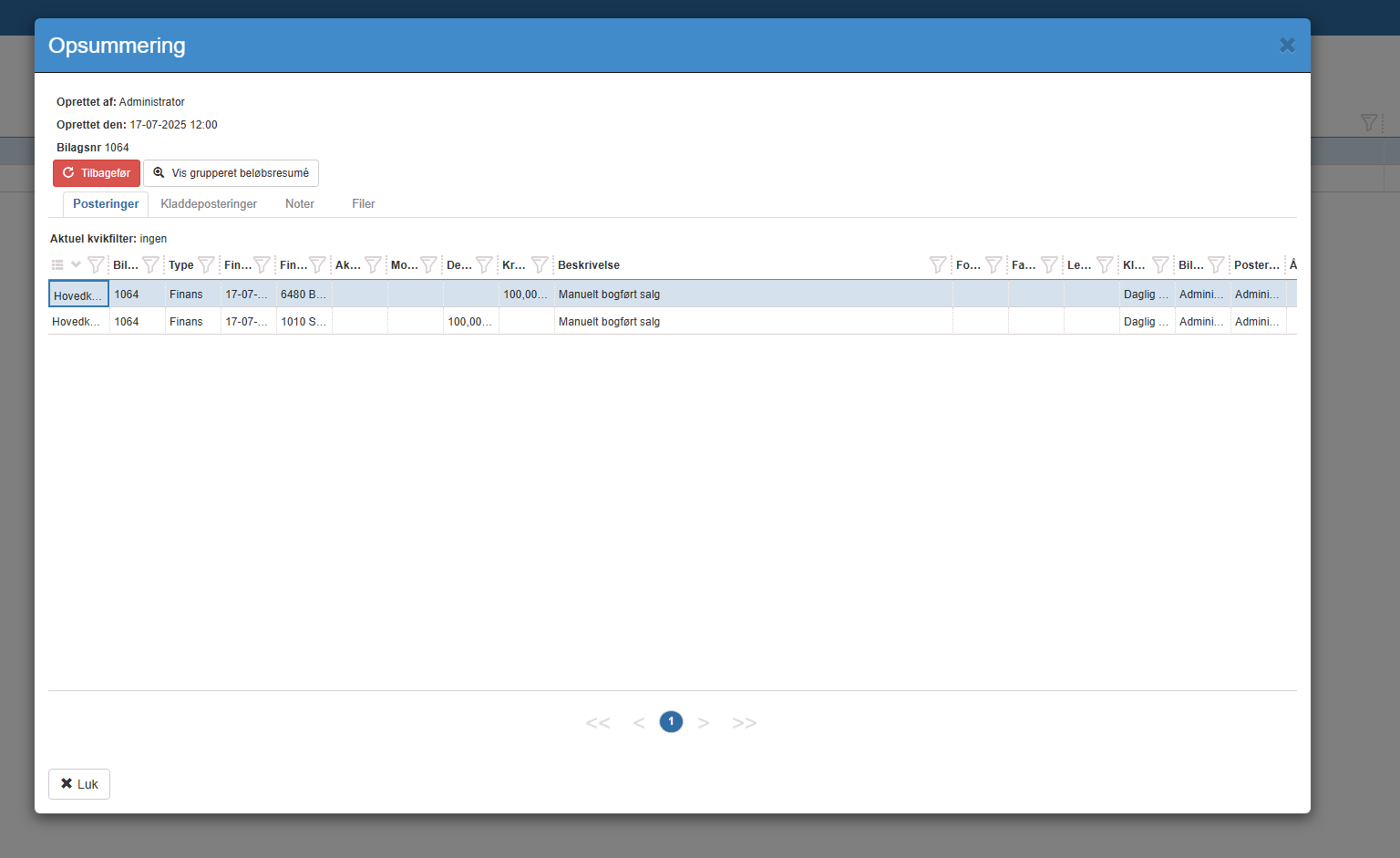The height and width of the screenshot is (858, 1400).
Task: Open filter on the Beskrivelse column
Action: (x=939, y=265)
